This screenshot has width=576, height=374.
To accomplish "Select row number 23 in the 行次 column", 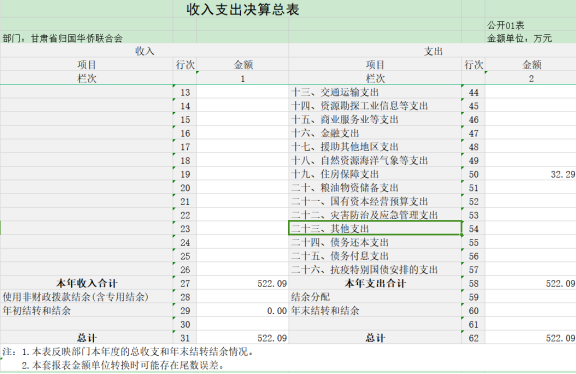I will point(185,229).
